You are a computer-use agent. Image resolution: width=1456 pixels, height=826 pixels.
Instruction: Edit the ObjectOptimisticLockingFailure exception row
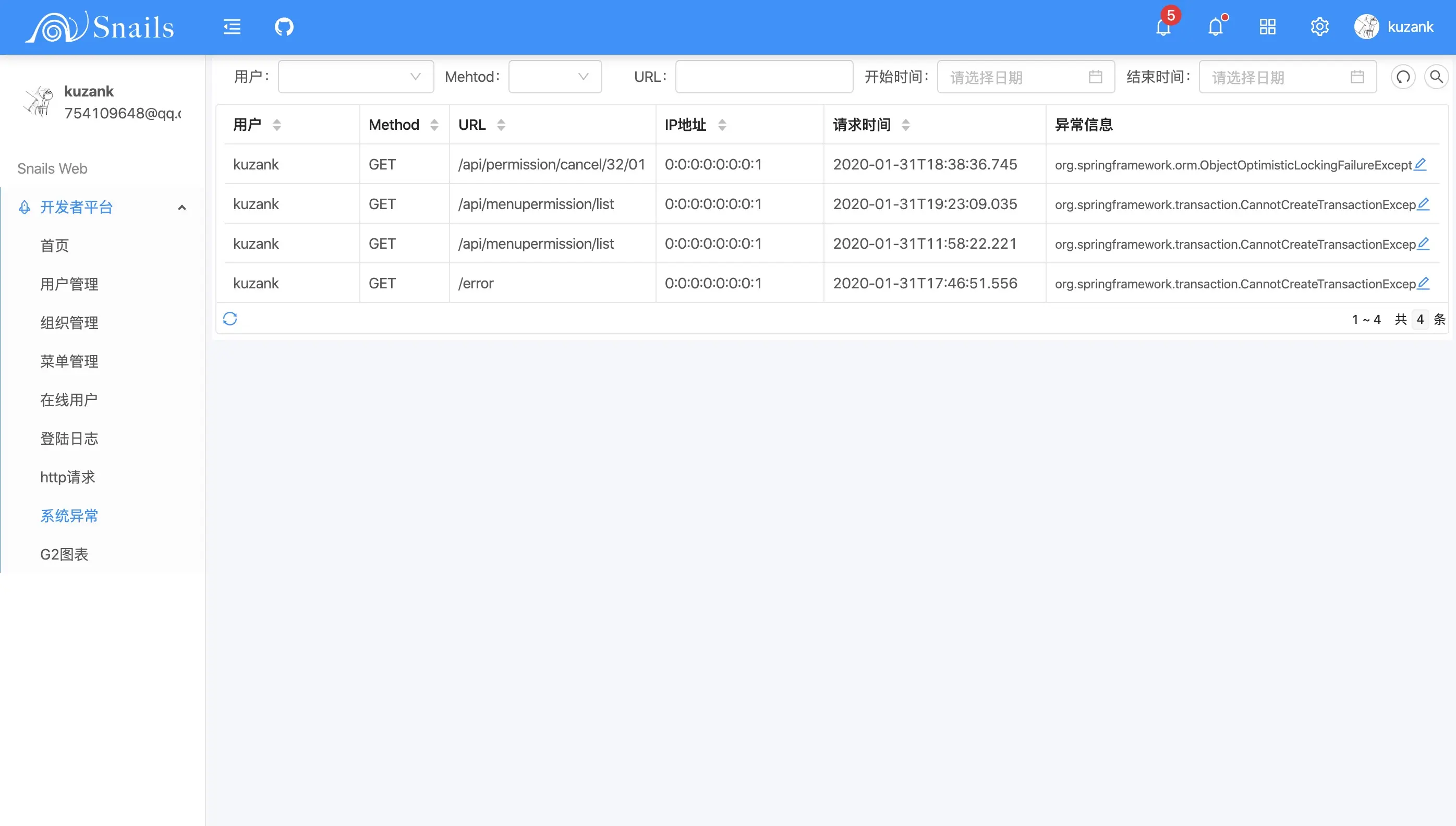pyautogui.click(x=1419, y=164)
